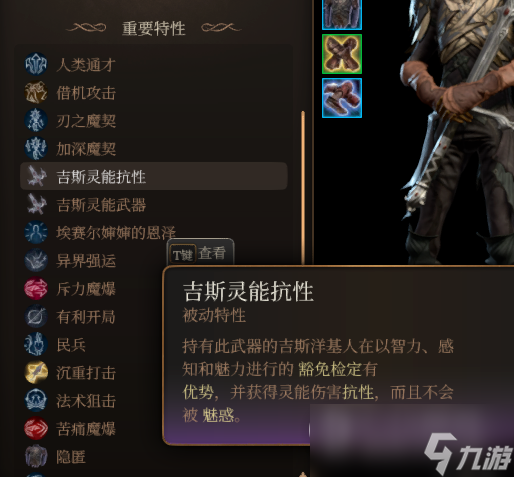The image size is (514, 477).
Task: Click the 异界强运 icon
Action: click(x=36, y=260)
